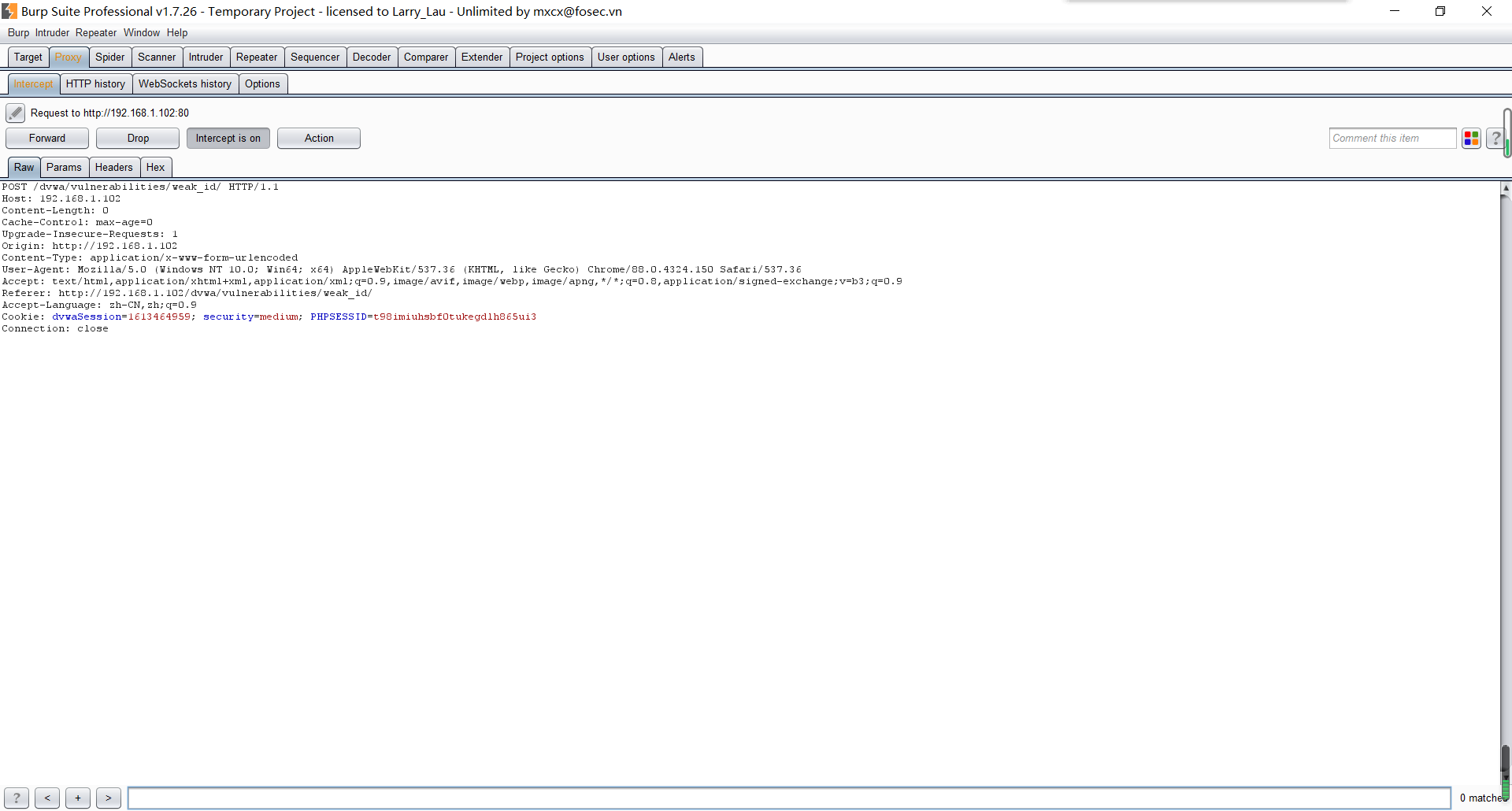The width and height of the screenshot is (1512, 811).
Task: Forward the intercepted request
Action: pyautogui.click(x=47, y=139)
